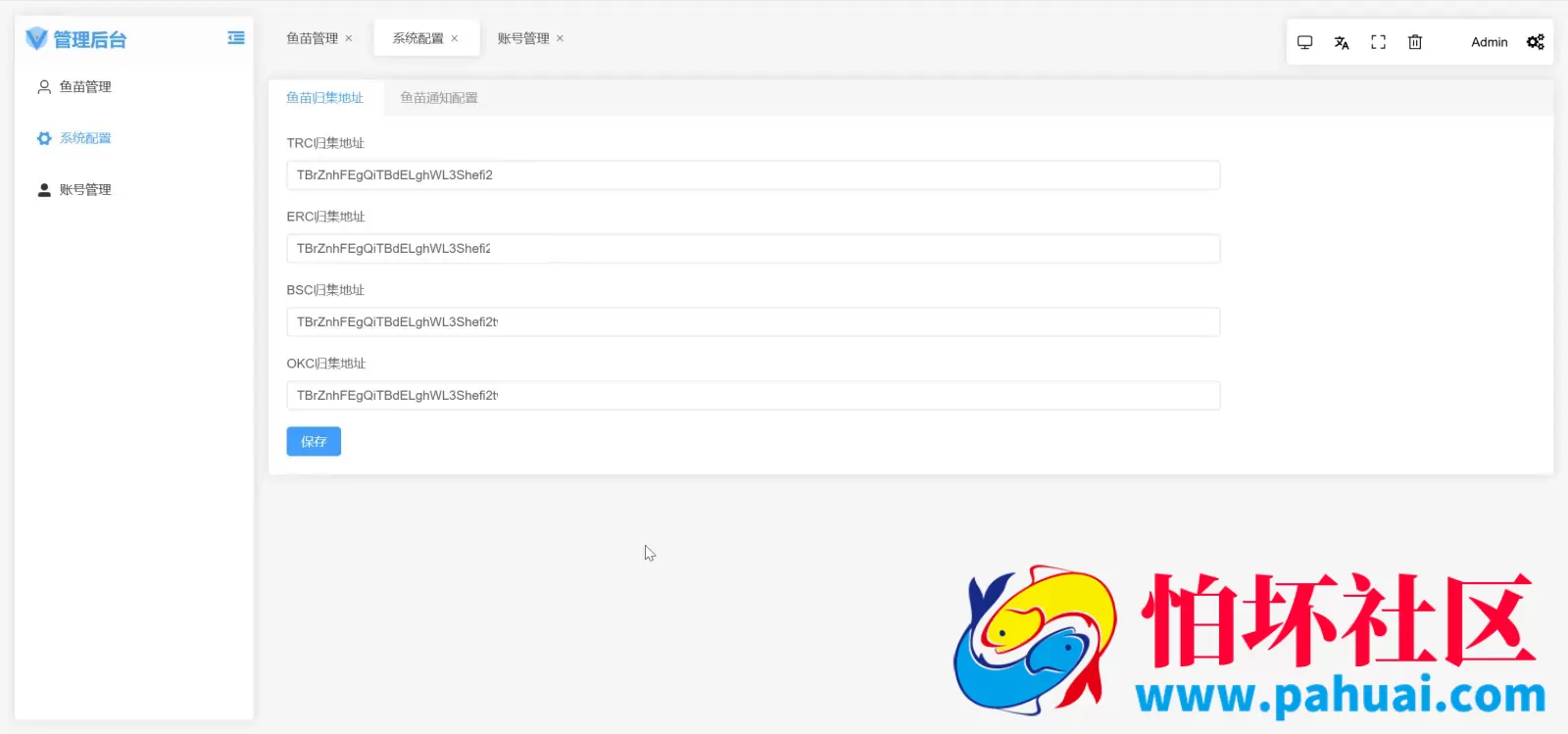Click the OKC归集地址 label
This screenshot has height=734, width=1568.
coord(326,364)
